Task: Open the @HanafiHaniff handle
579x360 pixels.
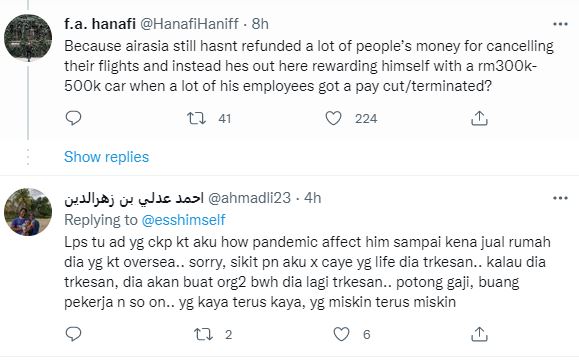Action: pyautogui.click(x=189, y=24)
